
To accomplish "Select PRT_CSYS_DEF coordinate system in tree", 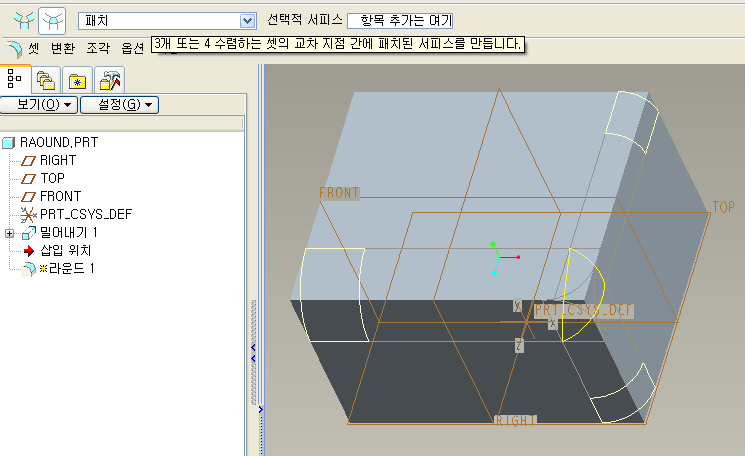I will pyautogui.click(x=85, y=214).
